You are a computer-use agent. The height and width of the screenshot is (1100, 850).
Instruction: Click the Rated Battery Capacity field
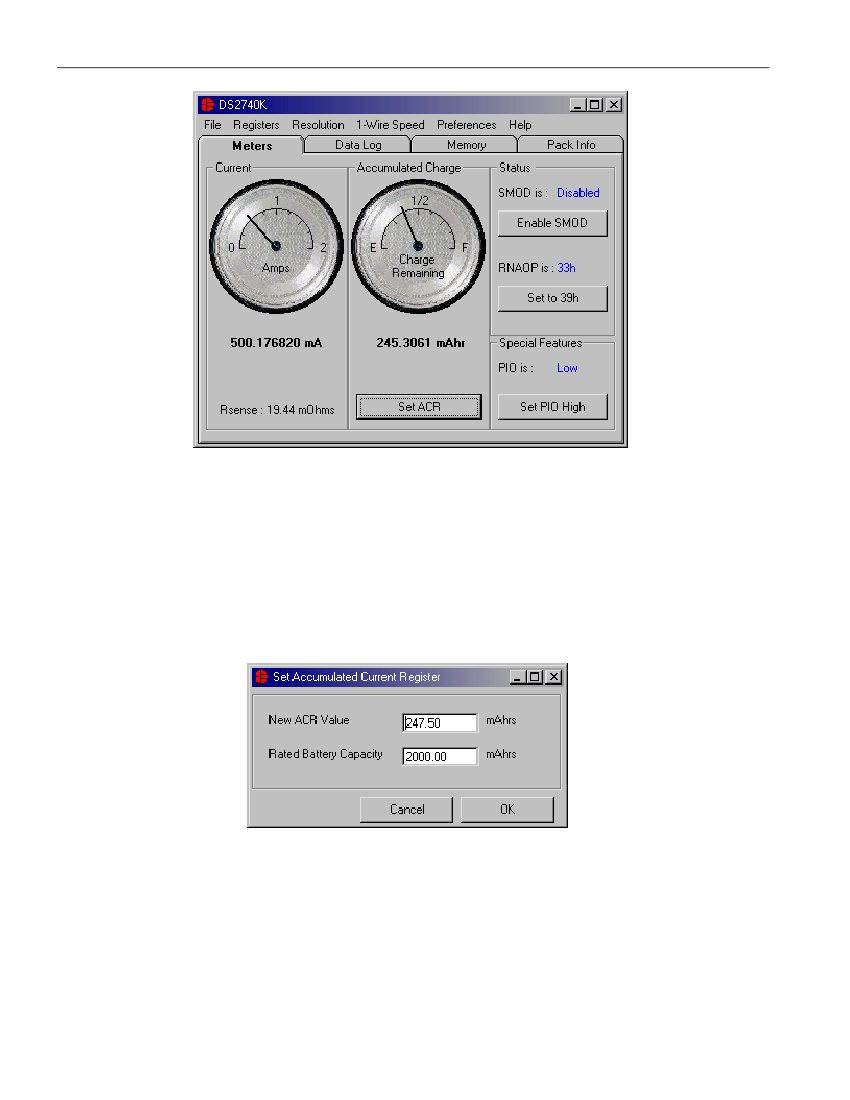pyautogui.click(x=440, y=756)
